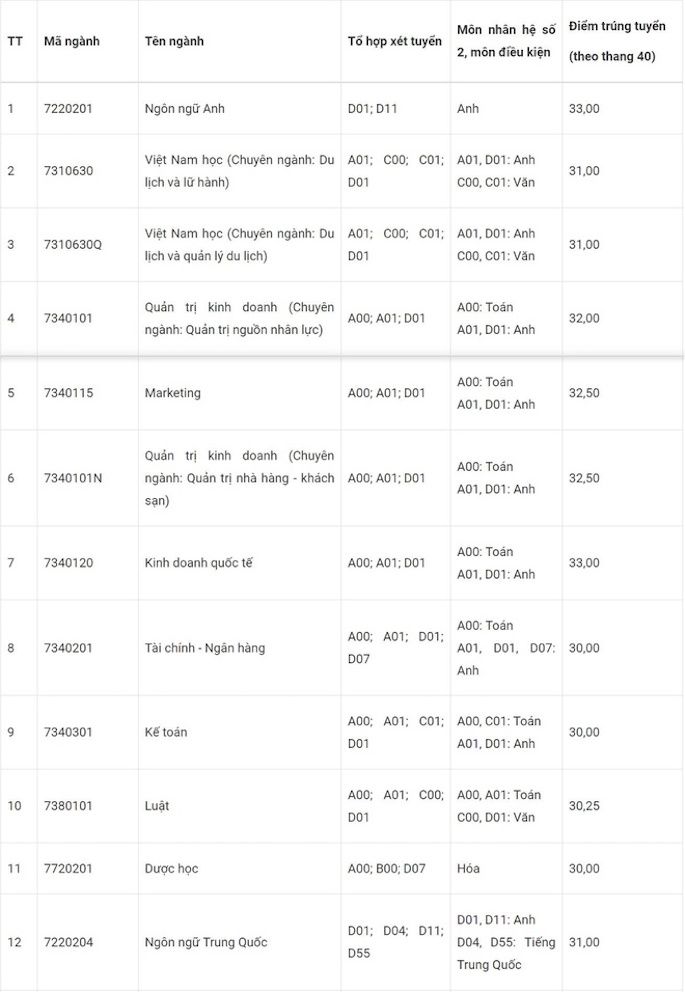Click major code 7310630Q
The image size is (685, 992).
73,244
